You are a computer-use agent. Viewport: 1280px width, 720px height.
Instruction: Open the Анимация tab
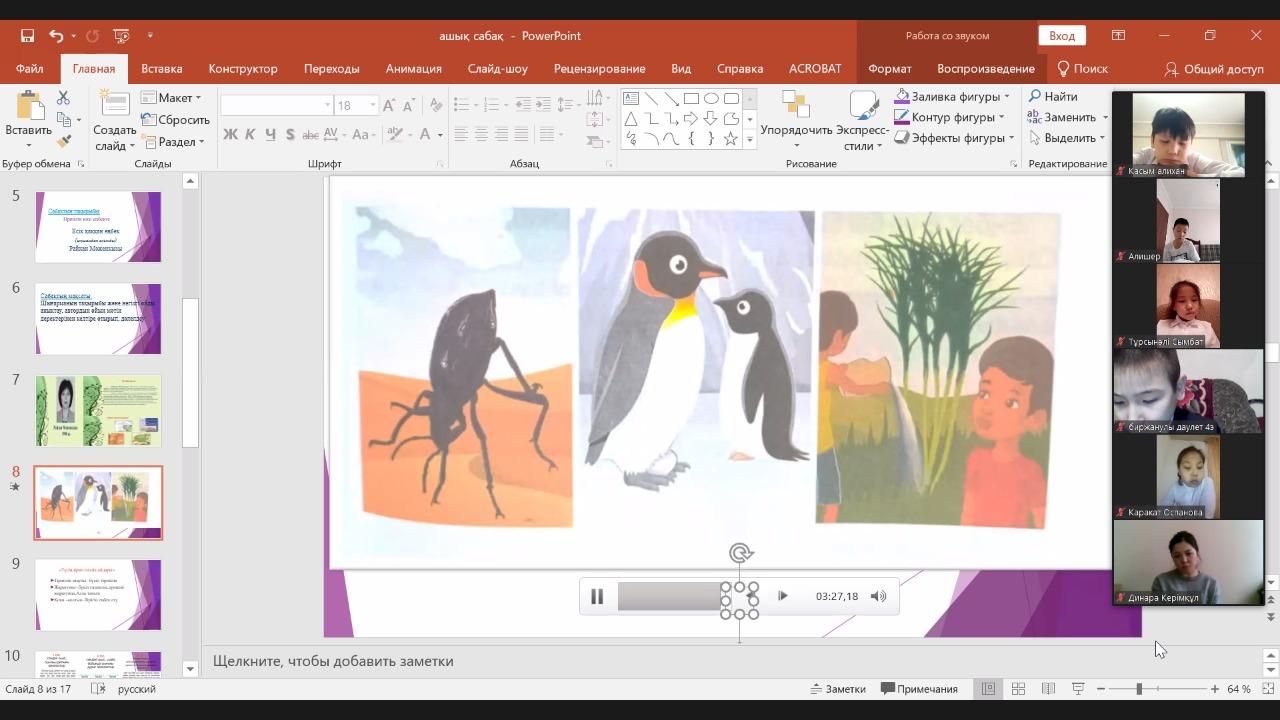(413, 69)
